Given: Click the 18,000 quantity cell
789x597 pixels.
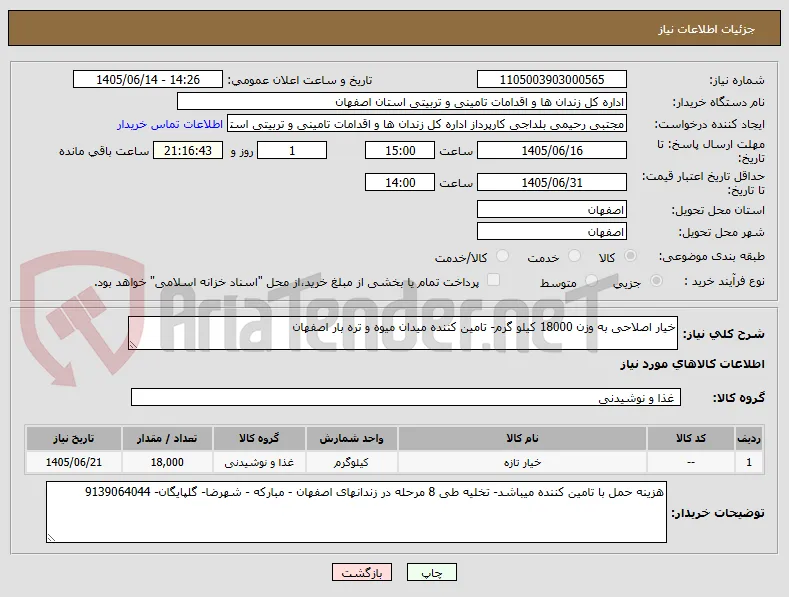Looking at the screenshot, I should click(167, 462).
